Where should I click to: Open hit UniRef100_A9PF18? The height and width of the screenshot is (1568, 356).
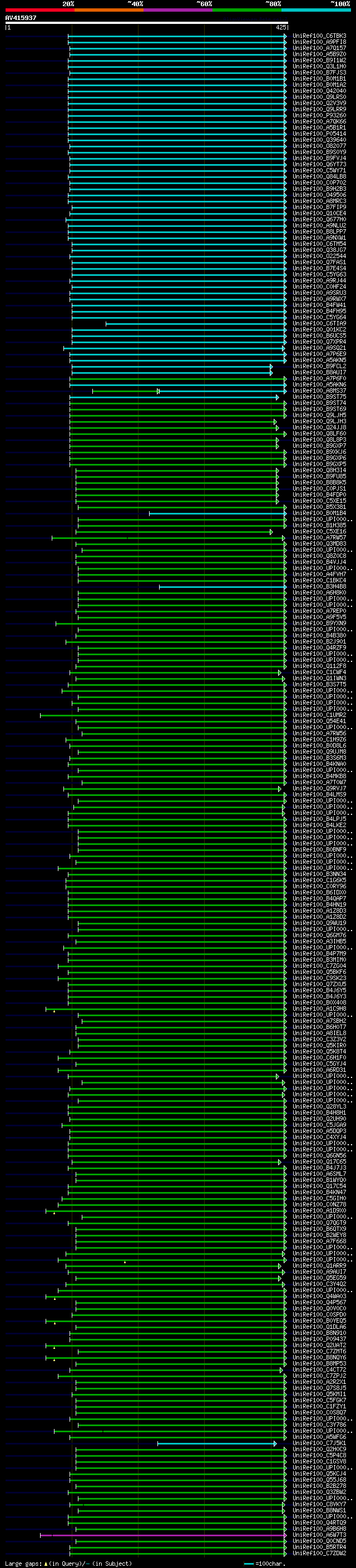(x=319, y=42)
